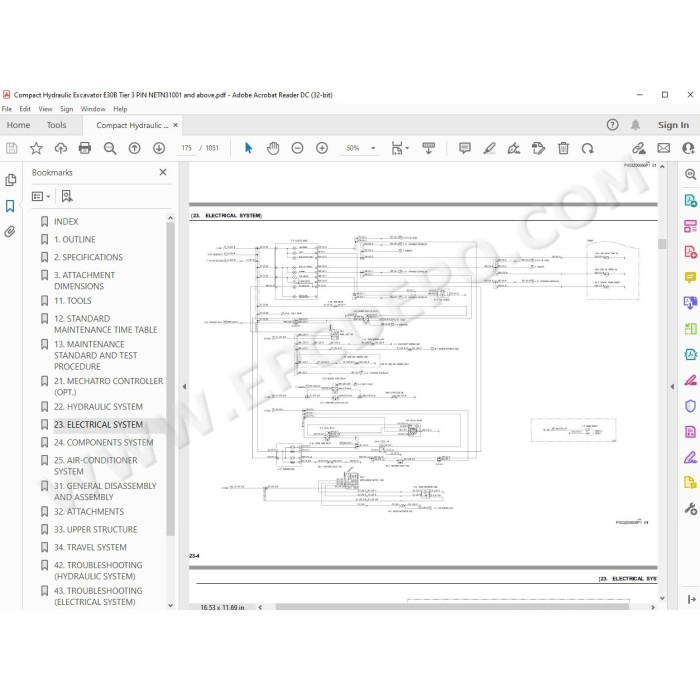700x700 pixels.
Task: Open the File menu
Action: 7,109
